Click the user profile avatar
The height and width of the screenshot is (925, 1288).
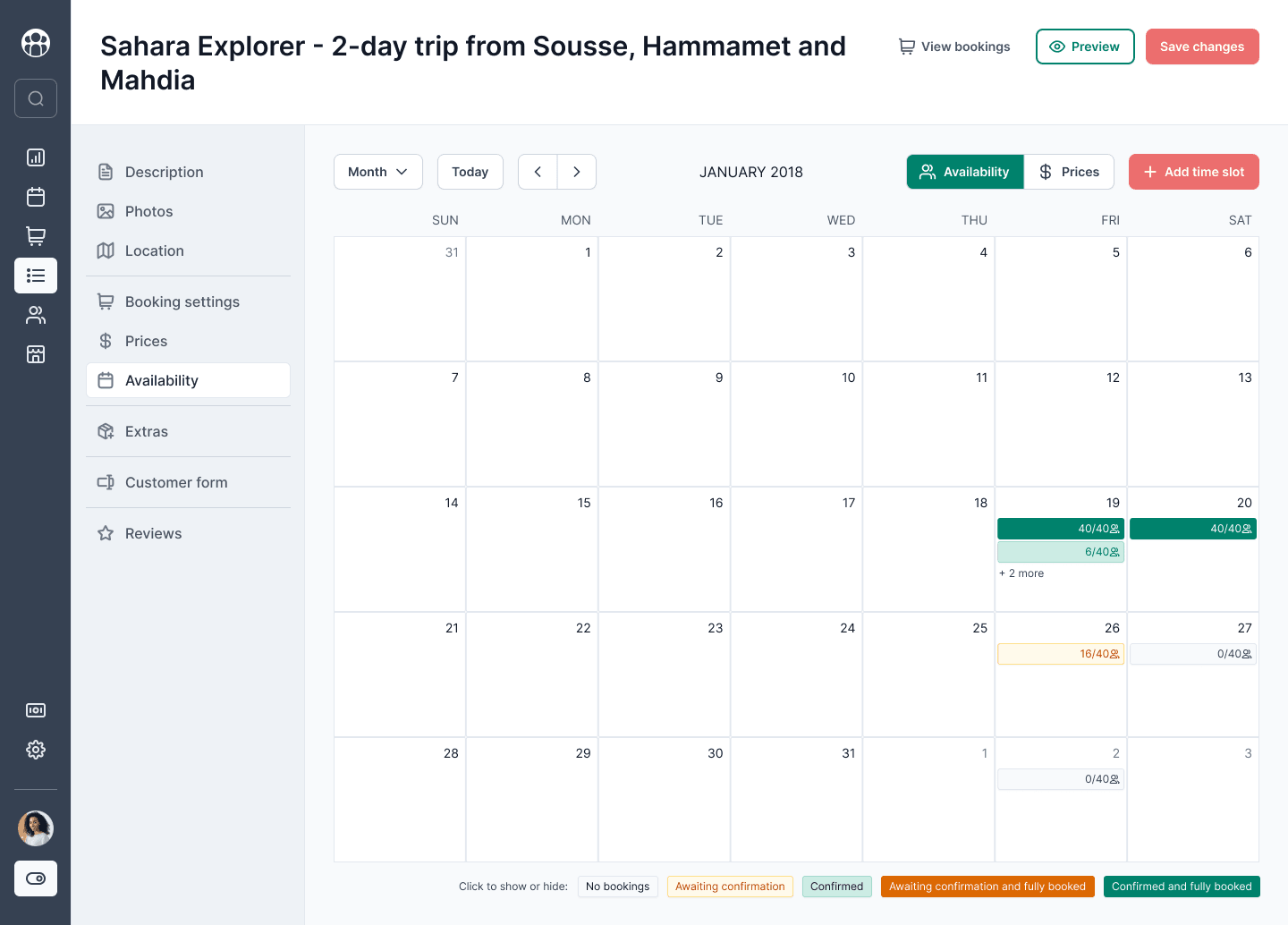tap(36, 828)
